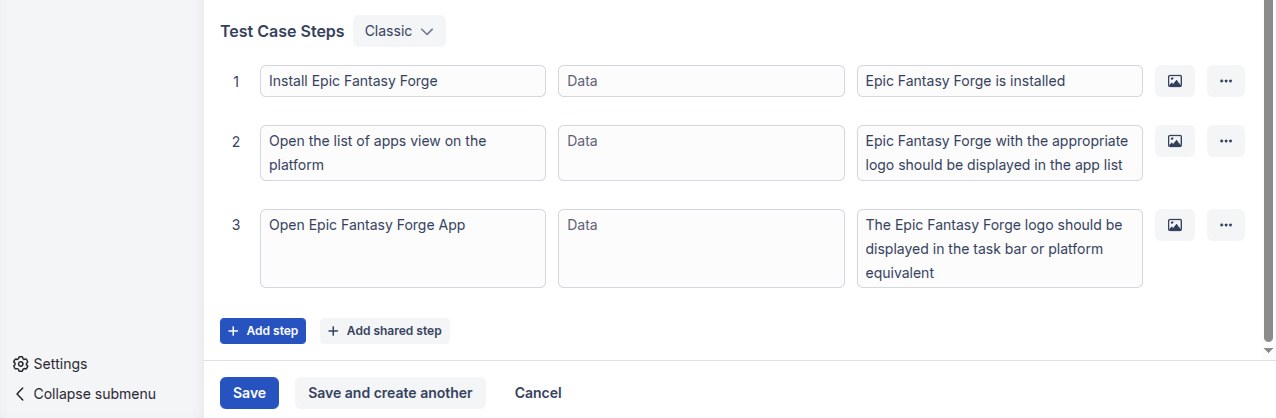Click Save and create another
The height and width of the screenshot is (418, 1276).
(x=390, y=393)
